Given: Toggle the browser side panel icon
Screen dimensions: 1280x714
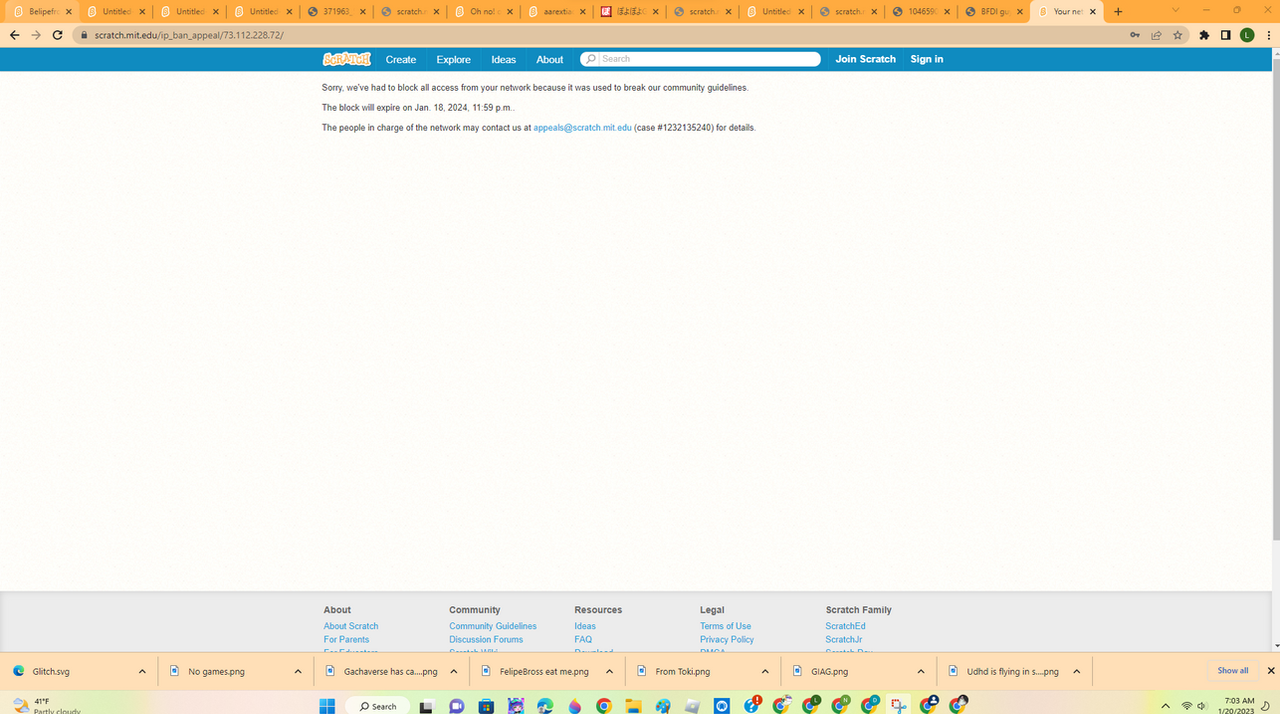Looking at the screenshot, I should pyautogui.click(x=1225, y=35).
